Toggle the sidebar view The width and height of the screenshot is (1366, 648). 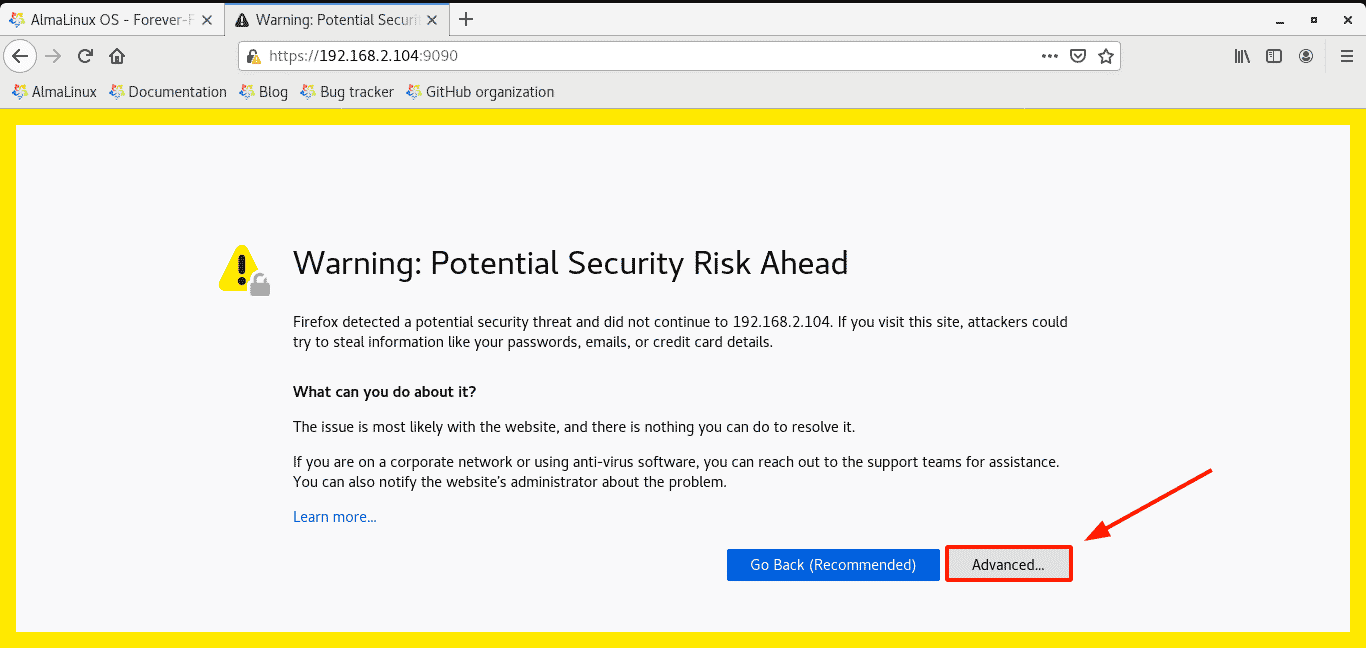tap(1274, 56)
